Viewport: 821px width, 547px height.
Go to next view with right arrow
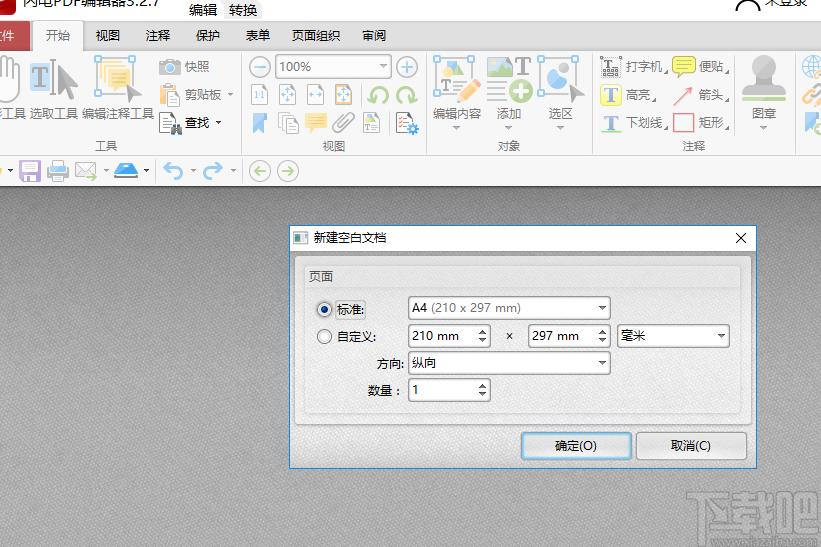288,171
